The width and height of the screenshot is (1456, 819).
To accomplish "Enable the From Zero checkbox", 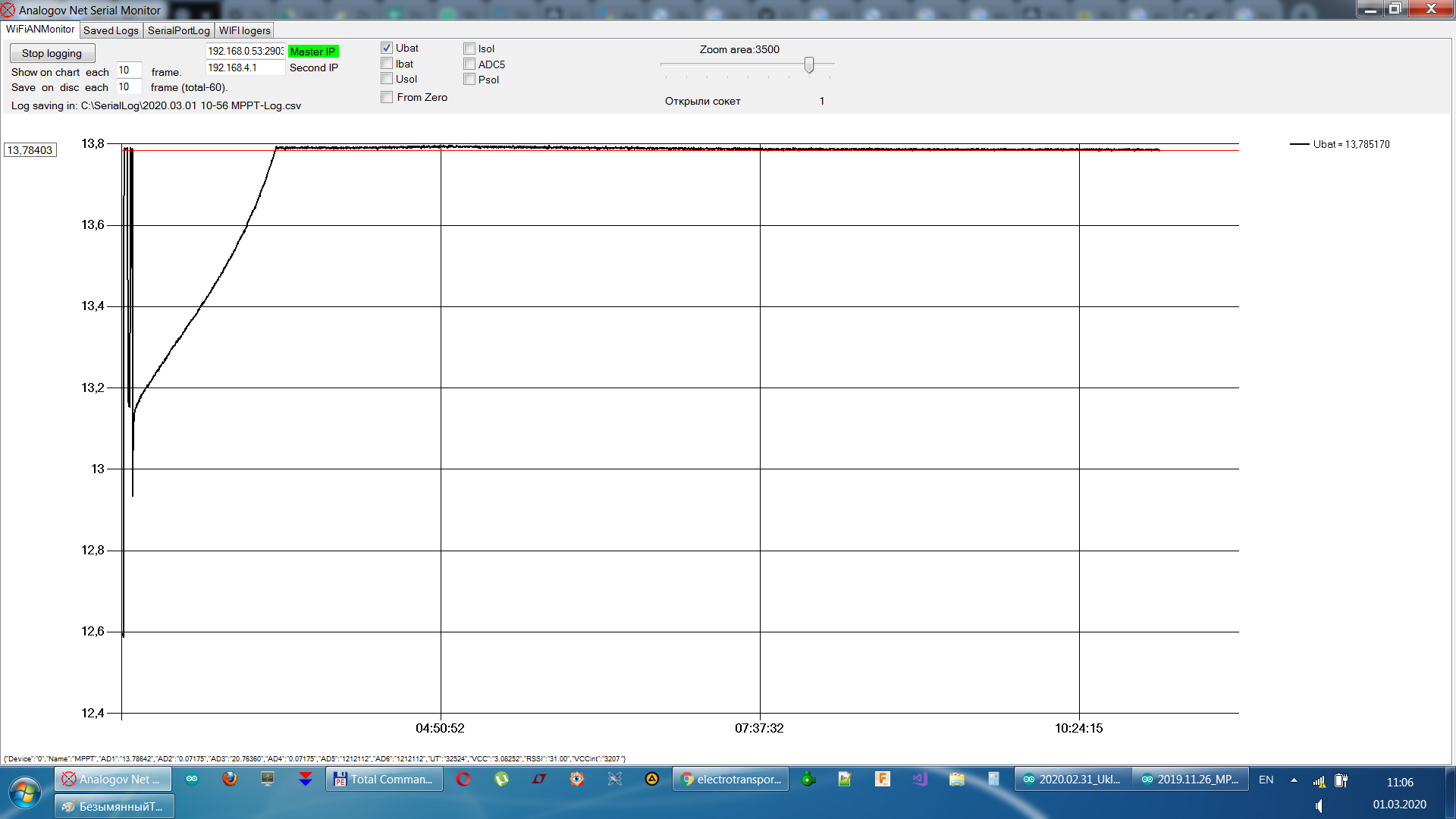I will click(x=387, y=97).
